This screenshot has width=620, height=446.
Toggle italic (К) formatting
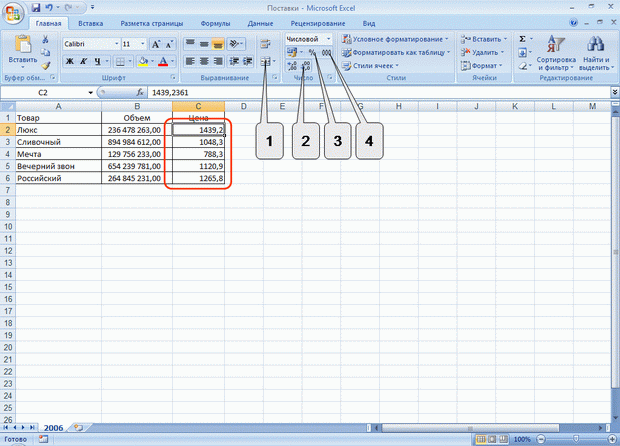[84, 61]
